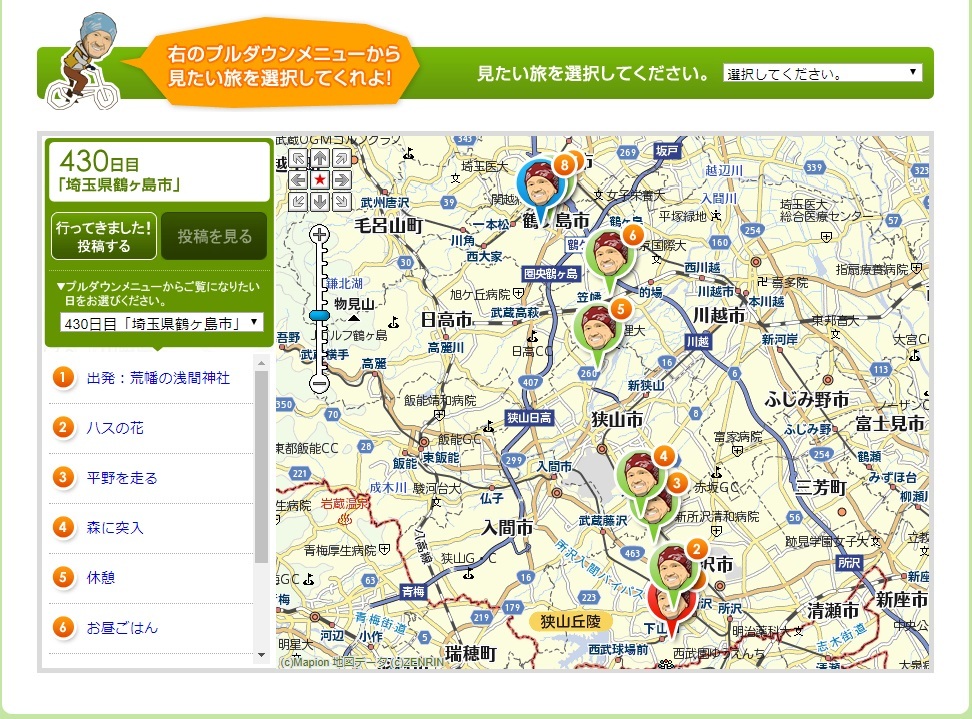Click the 投稿を見る button
This screenshot has width=972, height=719.
(215, 237)
